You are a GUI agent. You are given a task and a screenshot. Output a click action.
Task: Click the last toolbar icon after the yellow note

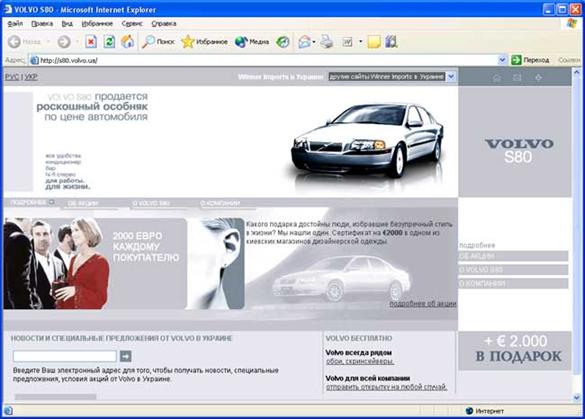click(x=391, y=42)
